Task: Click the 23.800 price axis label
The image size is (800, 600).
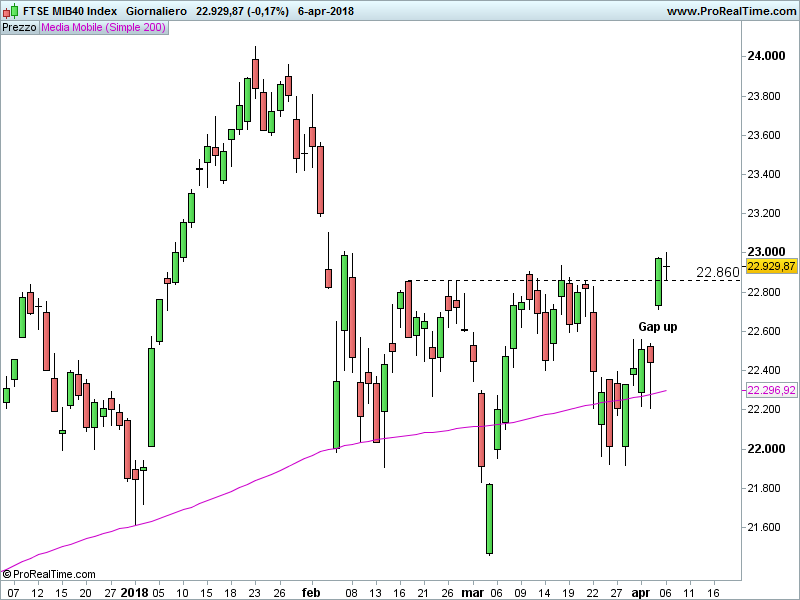Action: (764, 96)
